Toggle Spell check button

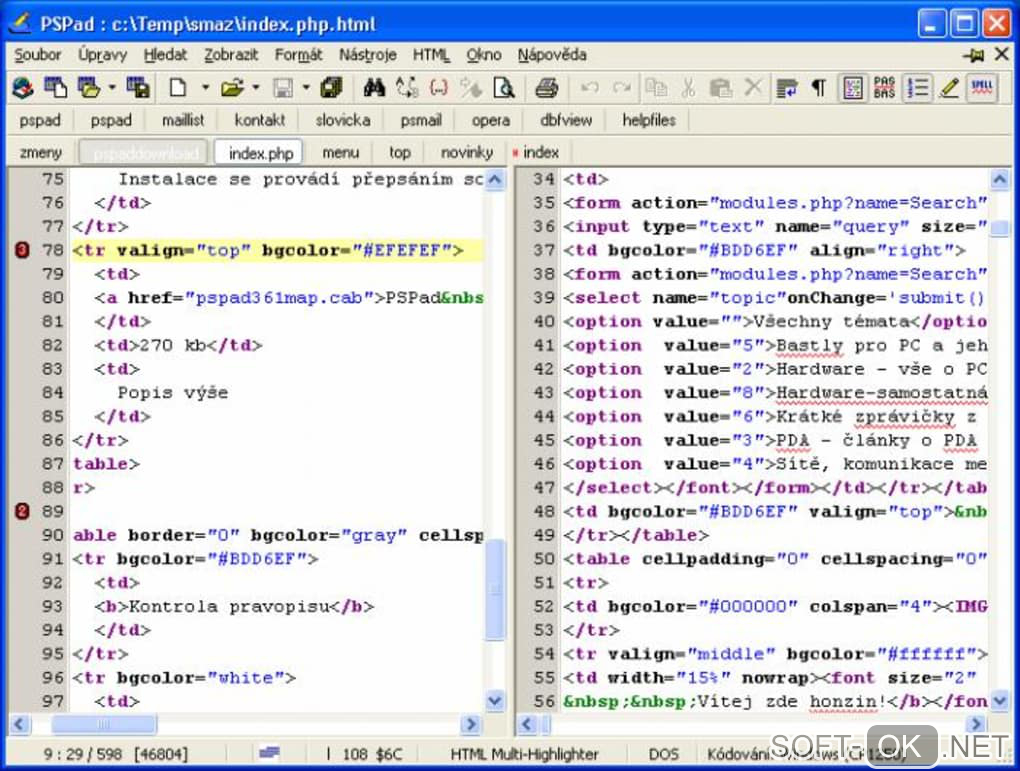tap(982, 88)
